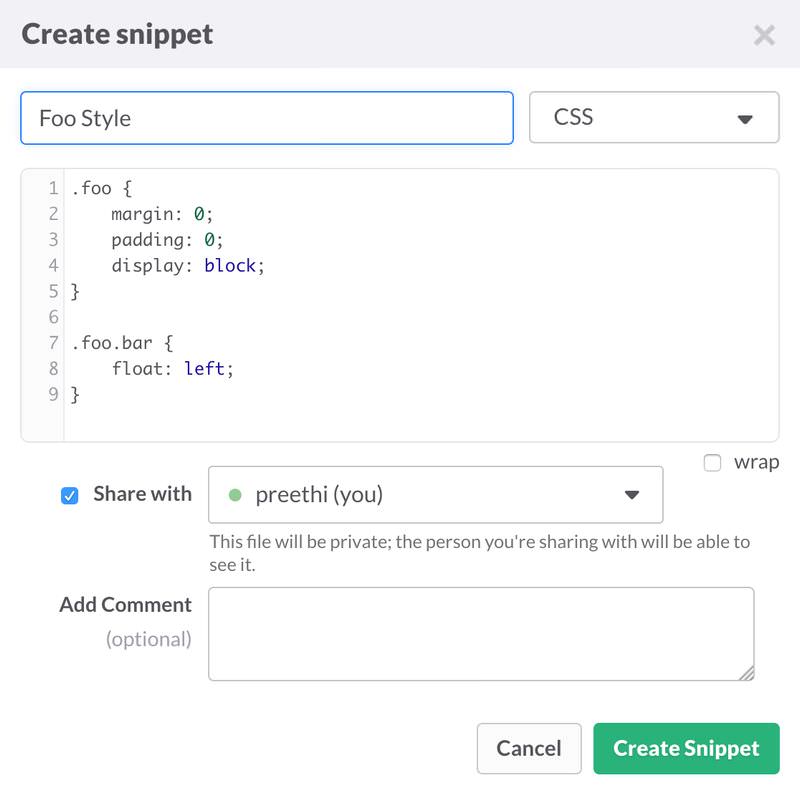Select line number 4 in the gutter
This screenshot has width=800, height=791.
(x=52, y=266)
